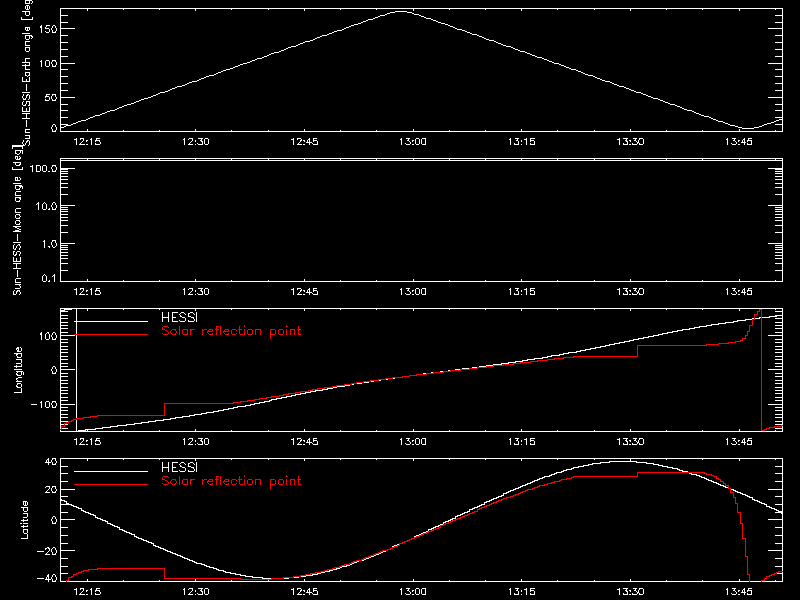Click 12:15 time label under Earth angle plot
This screenshot has width=800, height=600.
click(87, 142)
